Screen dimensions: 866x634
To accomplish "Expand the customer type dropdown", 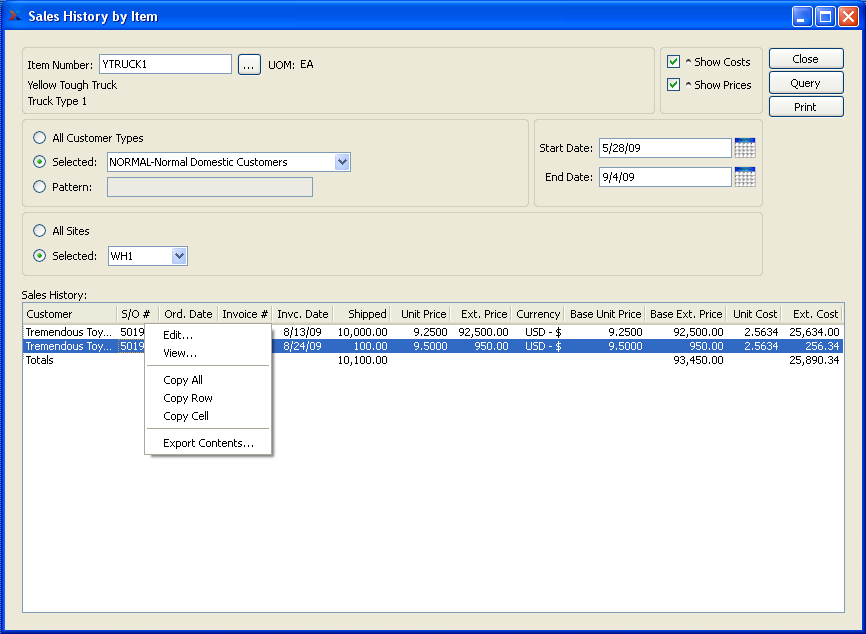I will [342, 162].
